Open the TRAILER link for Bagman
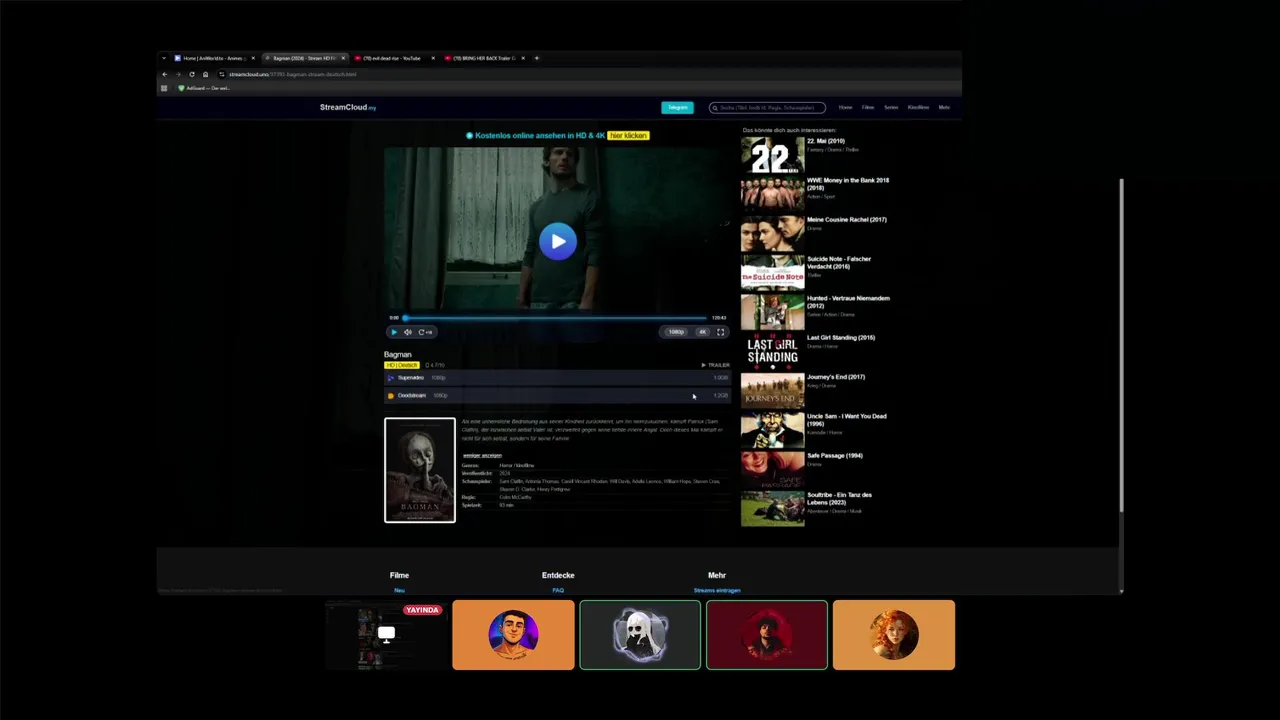This screenshot has height=720, width=1280. click(716, 365)
